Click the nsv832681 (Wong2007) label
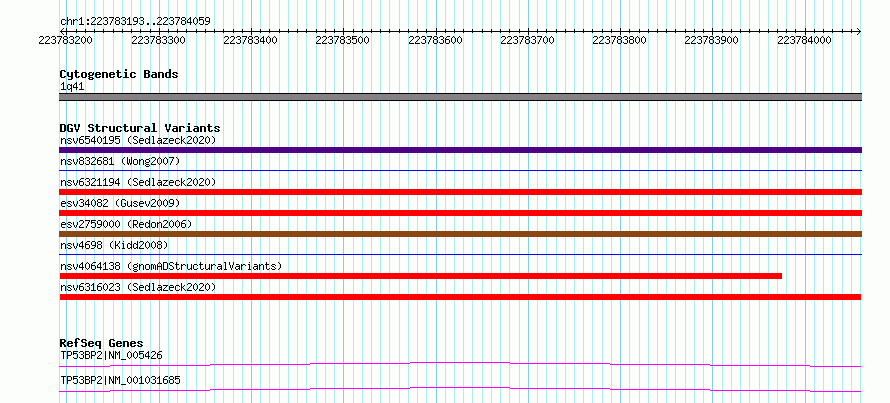This screenshot has width=890, height=403. (120, 162)
